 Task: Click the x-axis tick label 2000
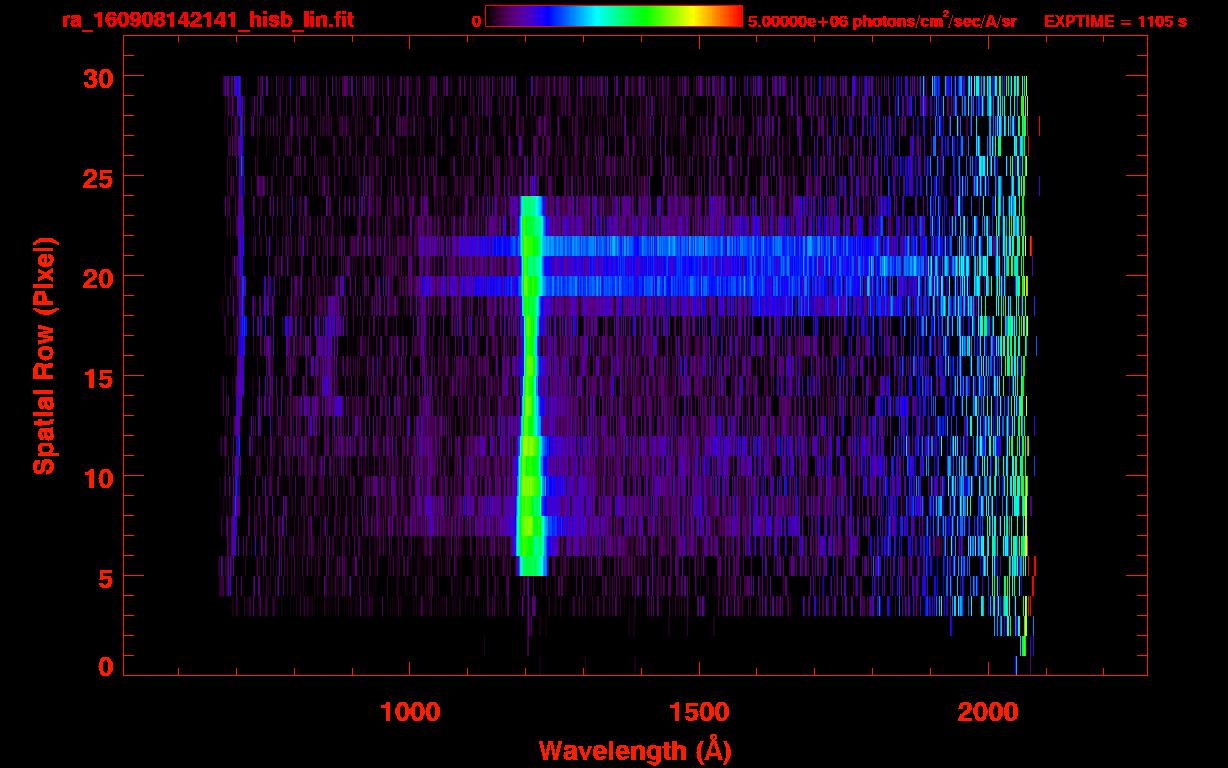coord(987,712)
